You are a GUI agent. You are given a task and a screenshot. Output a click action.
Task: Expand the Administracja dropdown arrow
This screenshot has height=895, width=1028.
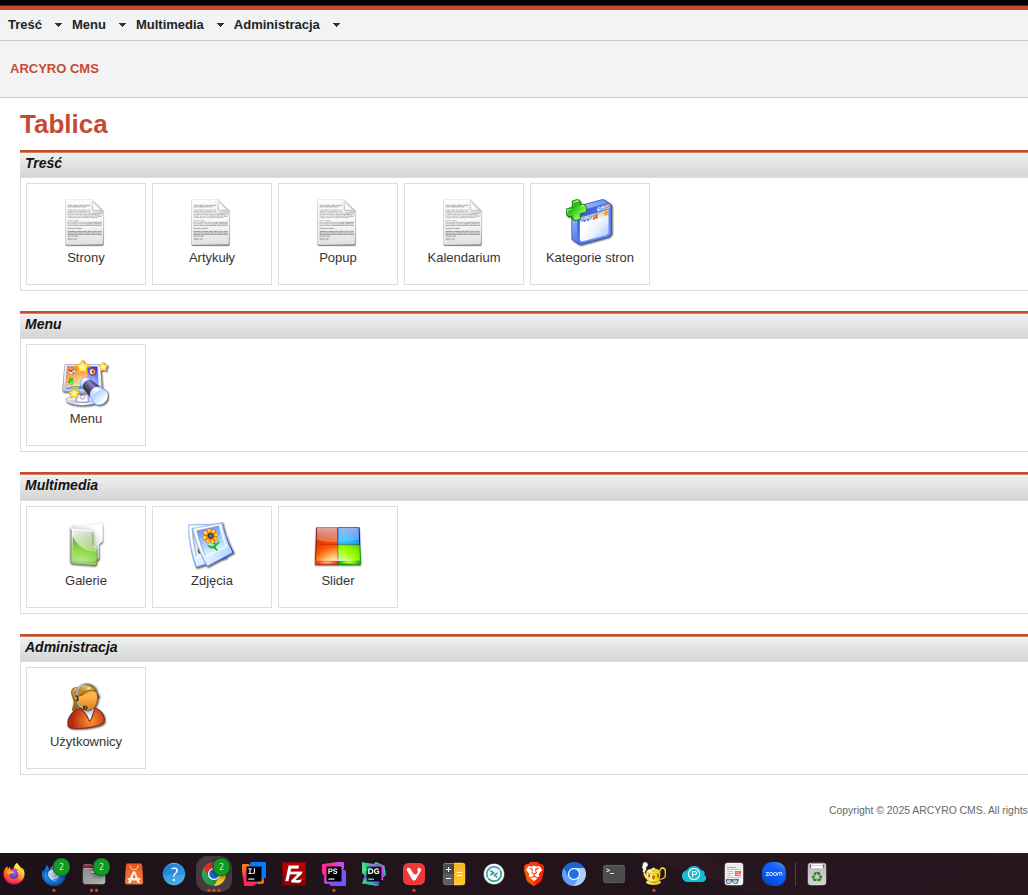pyautogui.click(x=336, y=25)
